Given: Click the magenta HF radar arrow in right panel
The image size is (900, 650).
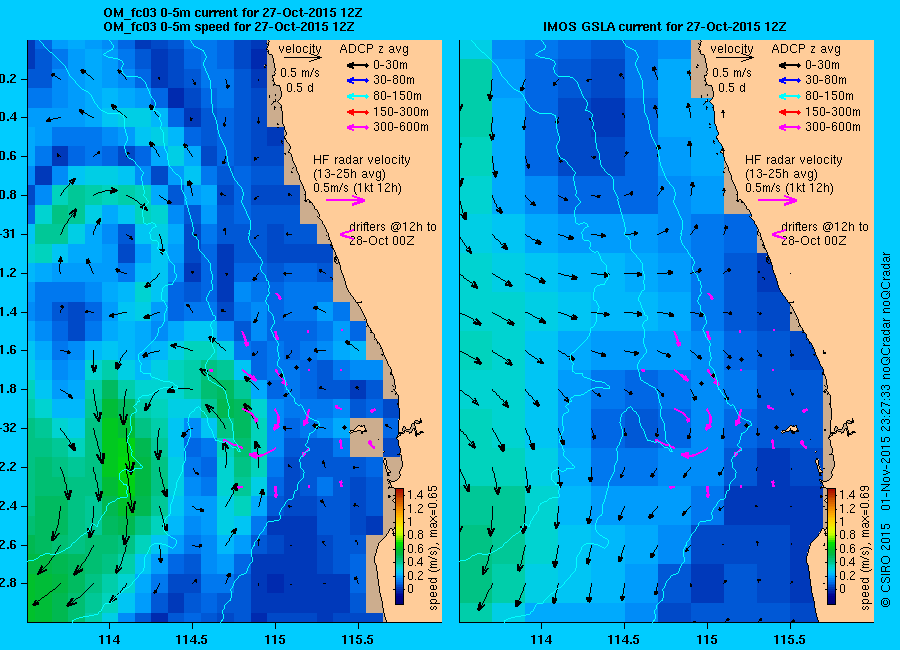Looking at the screenshot, I should point(777,200).
